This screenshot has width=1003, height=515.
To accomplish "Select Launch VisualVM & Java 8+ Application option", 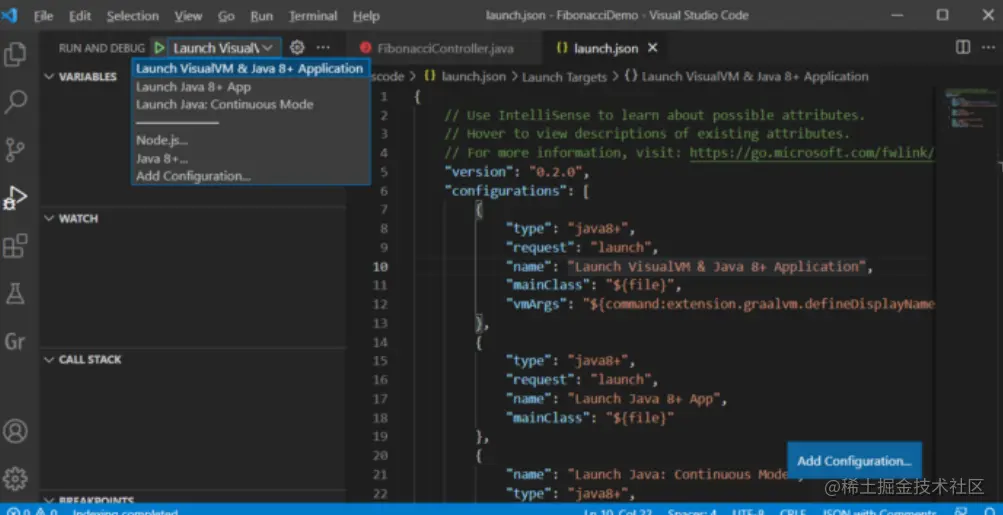I will click(250, 68).
